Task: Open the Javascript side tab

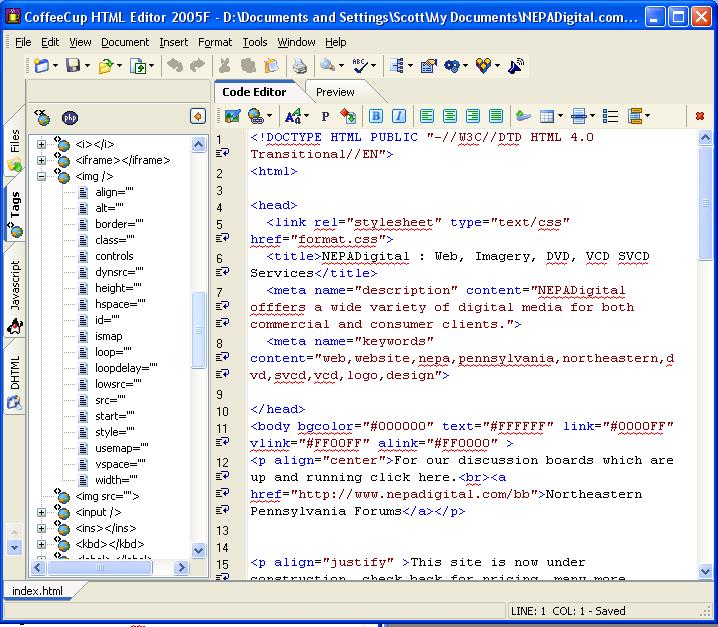Action: (15, 298)
